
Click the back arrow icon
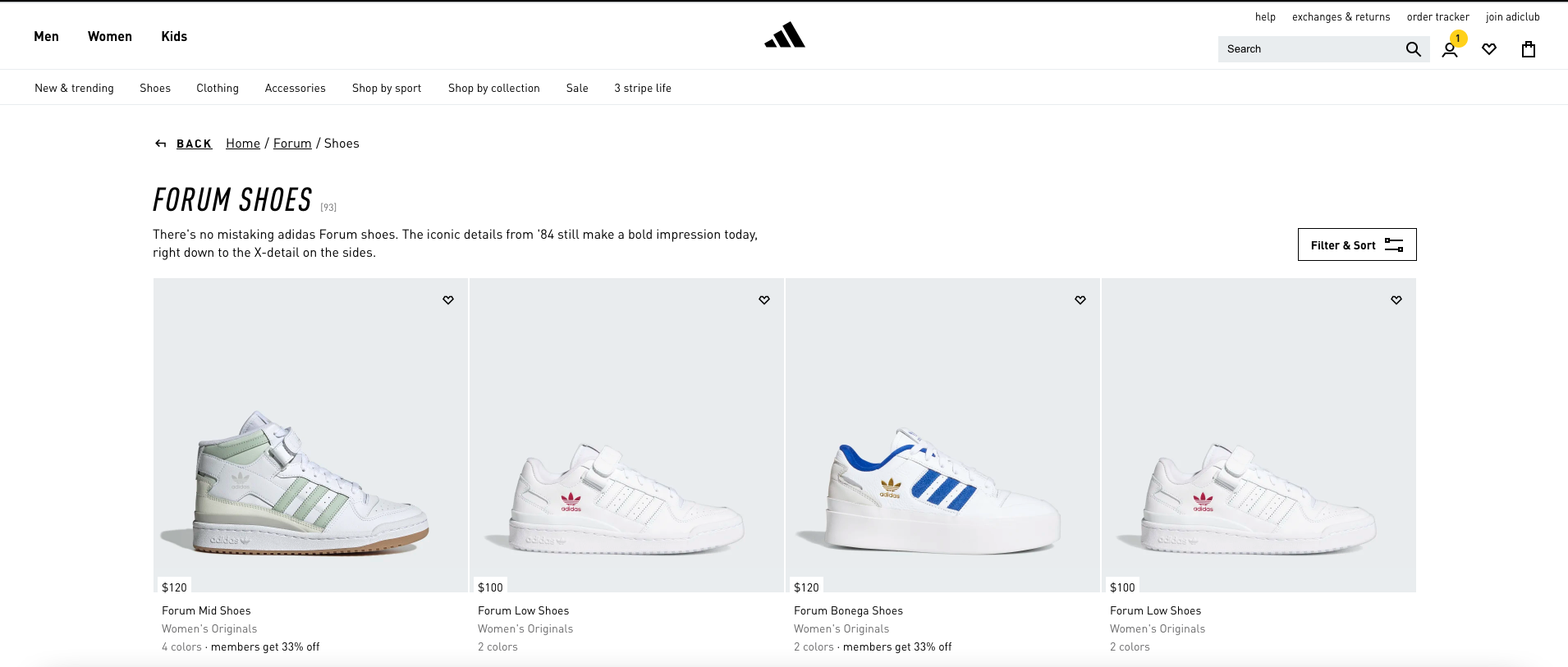(x=161, y=144)
